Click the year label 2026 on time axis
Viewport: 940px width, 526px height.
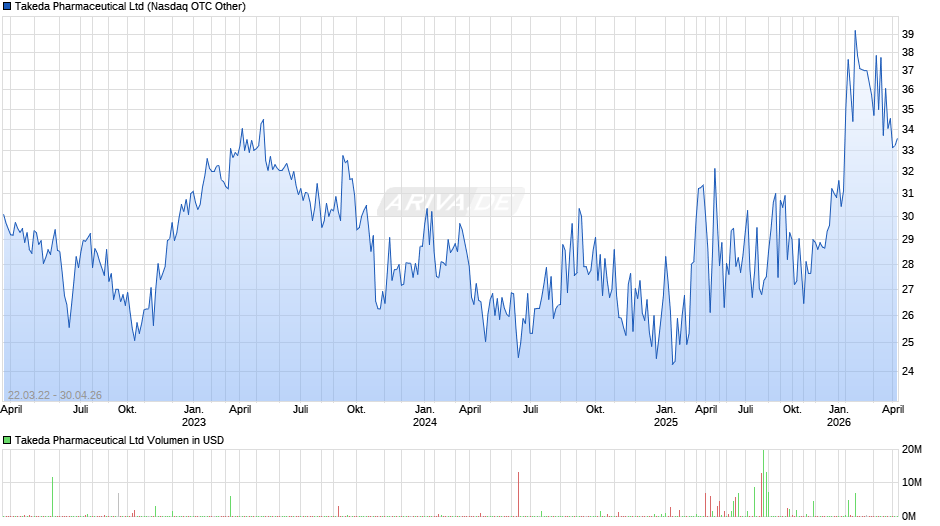(839, 422)
